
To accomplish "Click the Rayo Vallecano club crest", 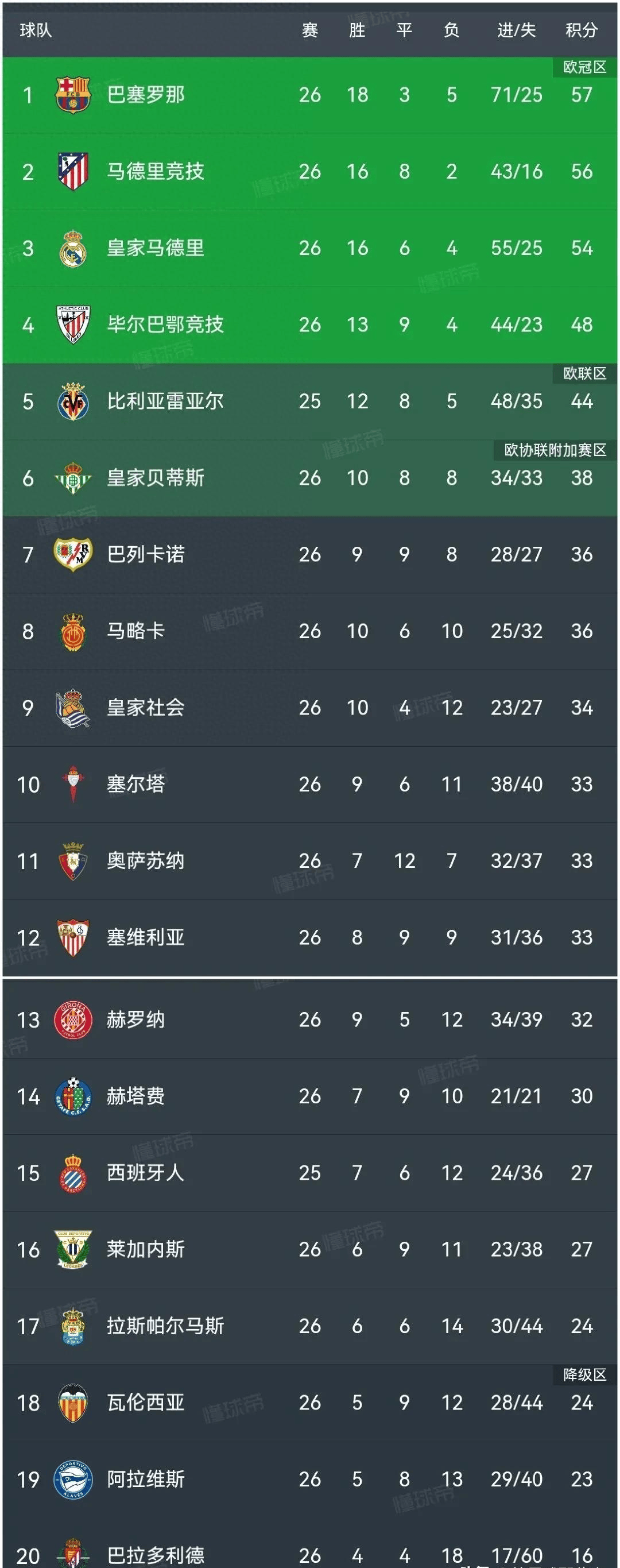I will (x=73, y=554).
